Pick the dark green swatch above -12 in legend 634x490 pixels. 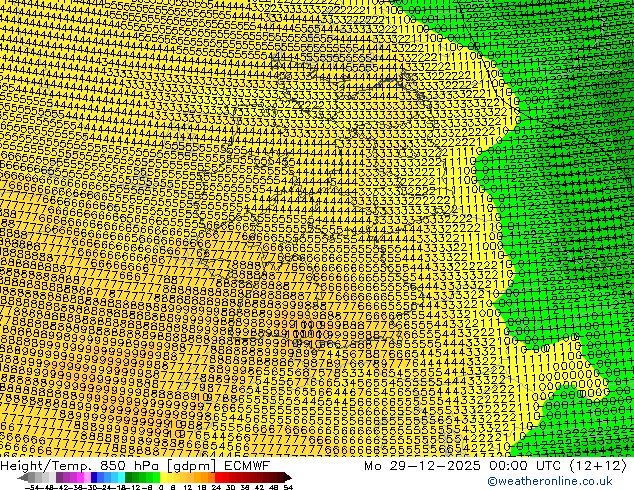[x=129, y=477]
